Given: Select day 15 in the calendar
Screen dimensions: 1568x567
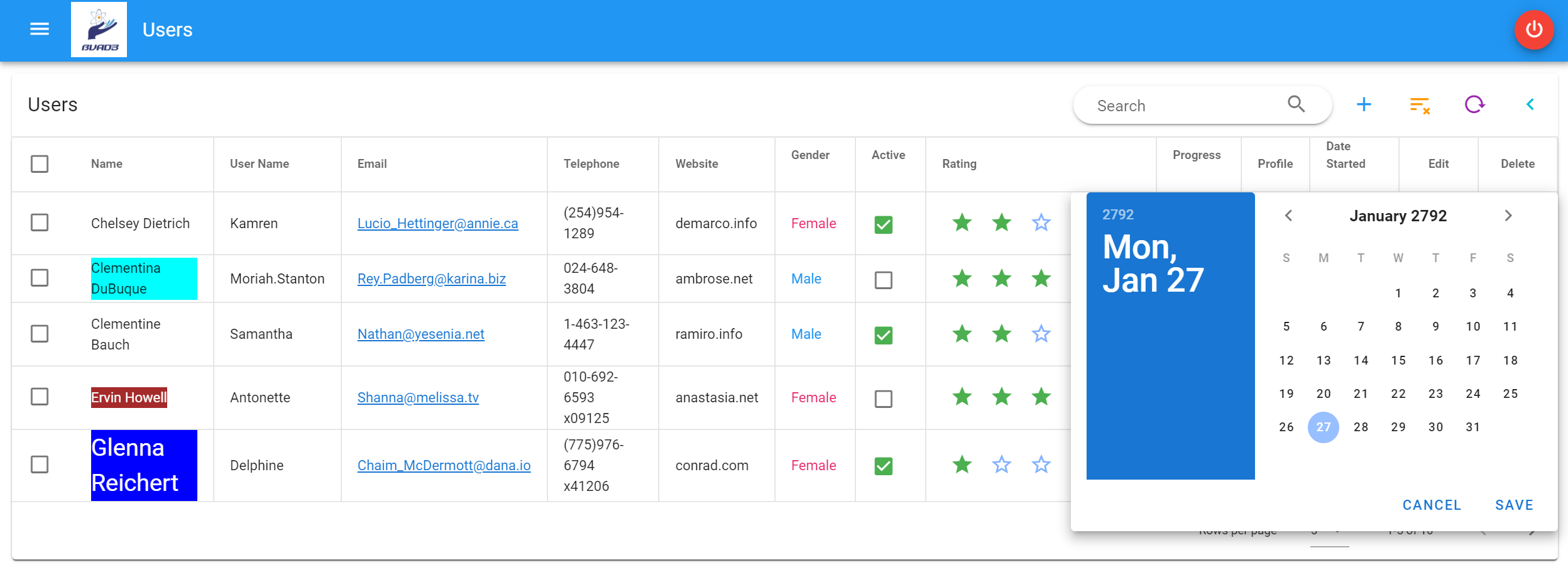Looking at the screenshot, I should (1398, 360).
